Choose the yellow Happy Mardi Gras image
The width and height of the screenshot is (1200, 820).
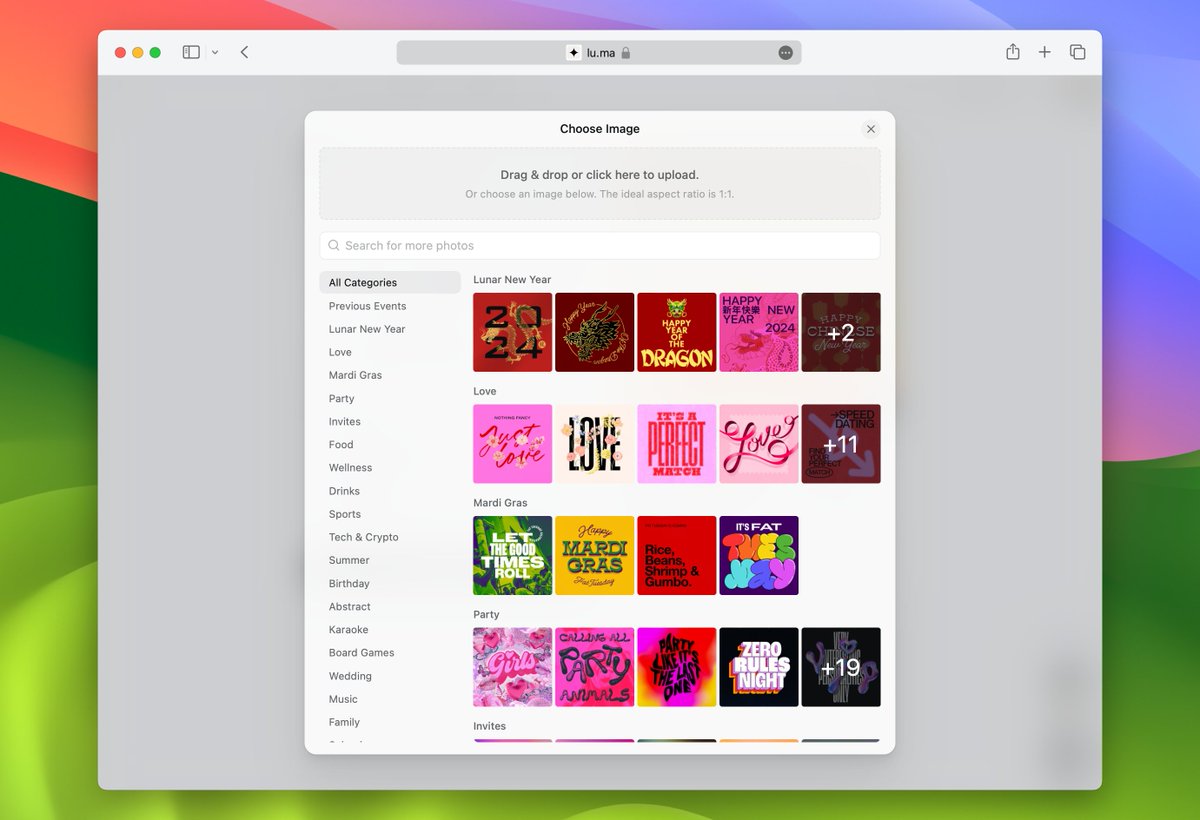(x=595, y=556)
